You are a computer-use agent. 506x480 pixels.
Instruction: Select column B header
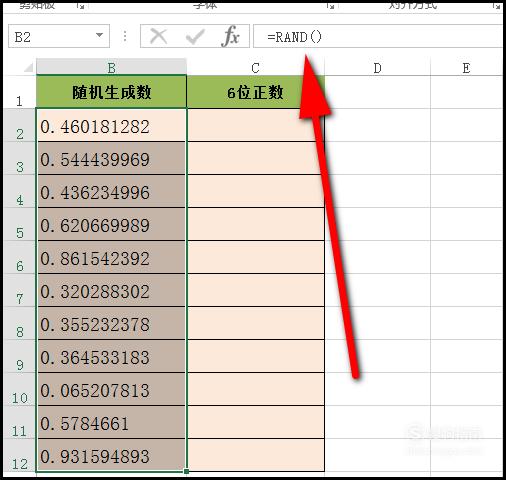tap(111, 67)
